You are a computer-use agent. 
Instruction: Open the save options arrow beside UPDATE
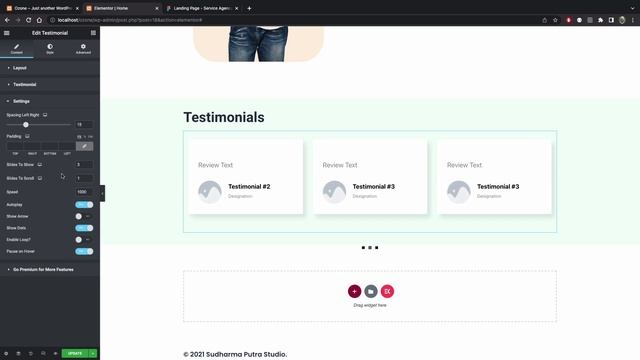click(93, 353)
